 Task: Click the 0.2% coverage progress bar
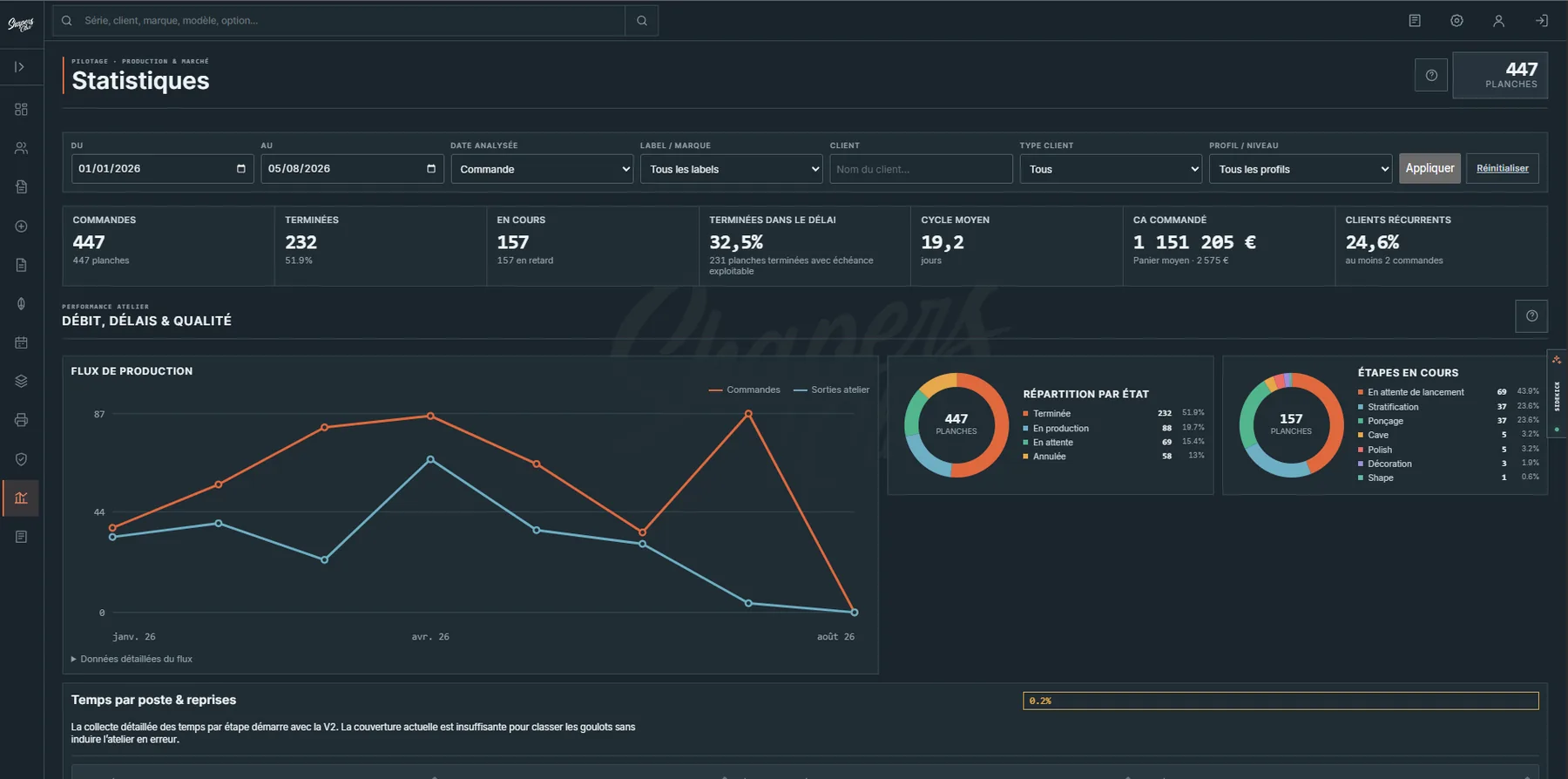click(x=1281, y=701)
